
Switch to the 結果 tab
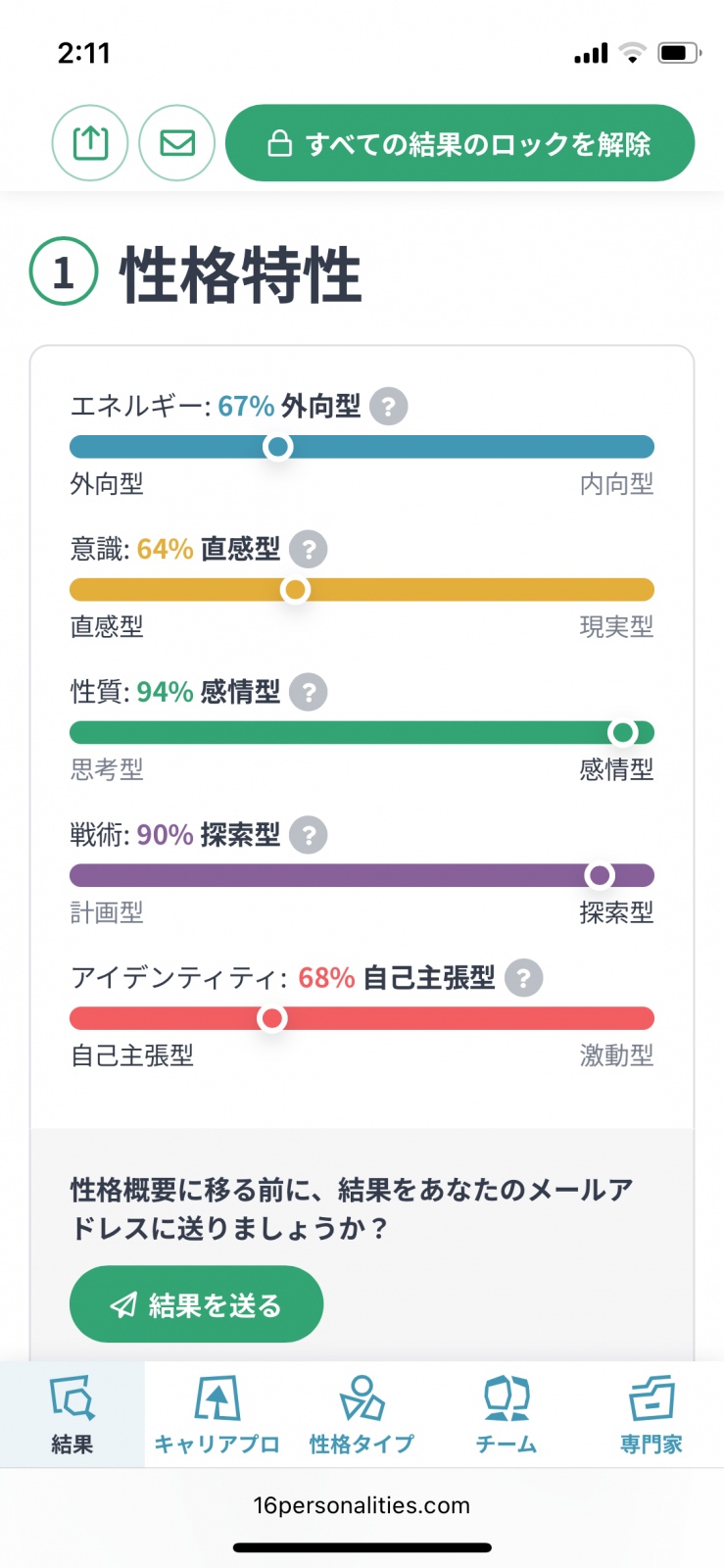tap(72, 1414)
